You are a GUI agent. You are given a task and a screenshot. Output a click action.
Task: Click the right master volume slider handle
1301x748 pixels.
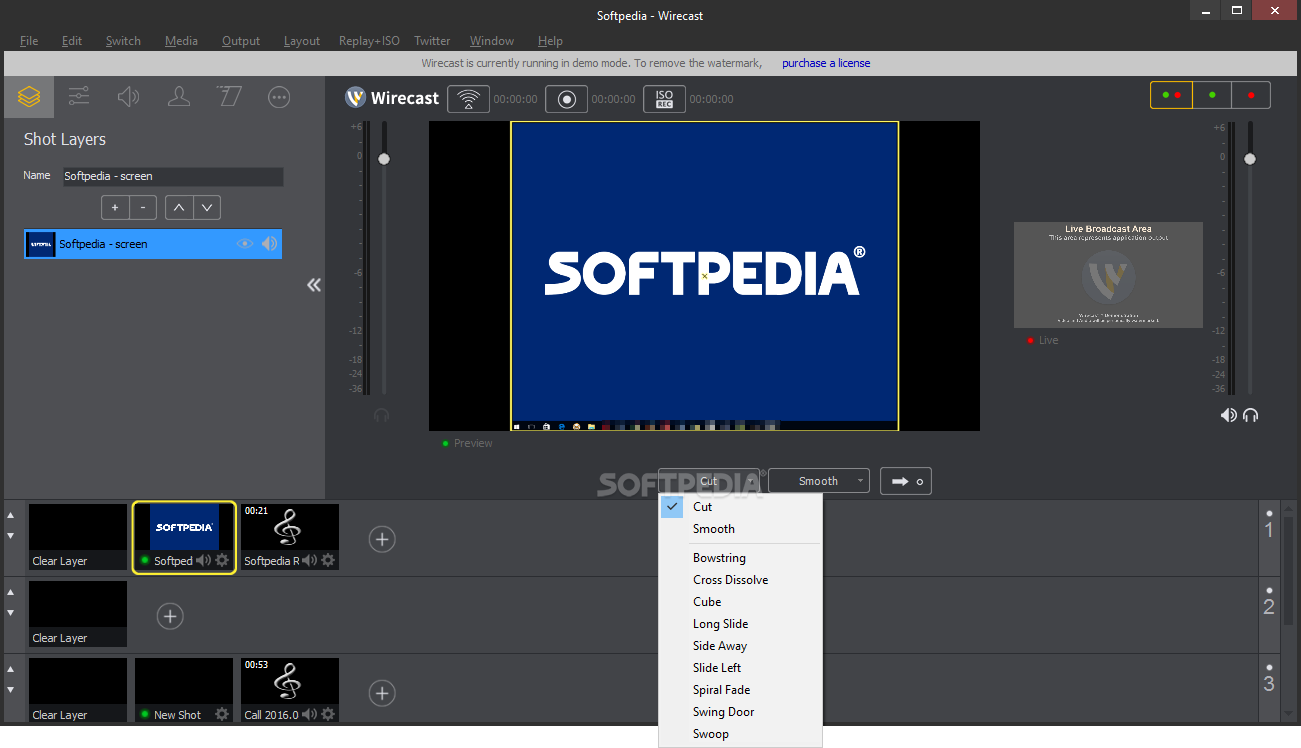coord(1249,159)
